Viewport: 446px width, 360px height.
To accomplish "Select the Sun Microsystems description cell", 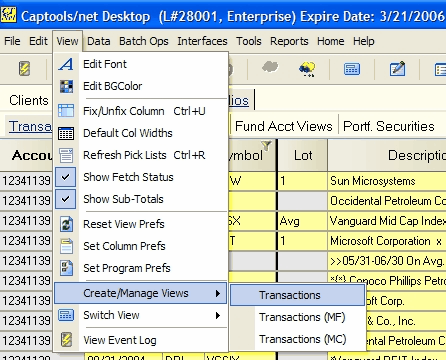I will click(x=387, y=181).
